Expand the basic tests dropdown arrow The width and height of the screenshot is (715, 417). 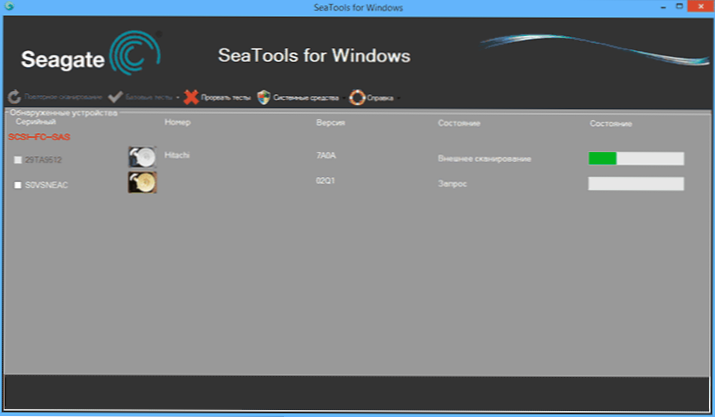pyautogui.click(x=177, y=97)
